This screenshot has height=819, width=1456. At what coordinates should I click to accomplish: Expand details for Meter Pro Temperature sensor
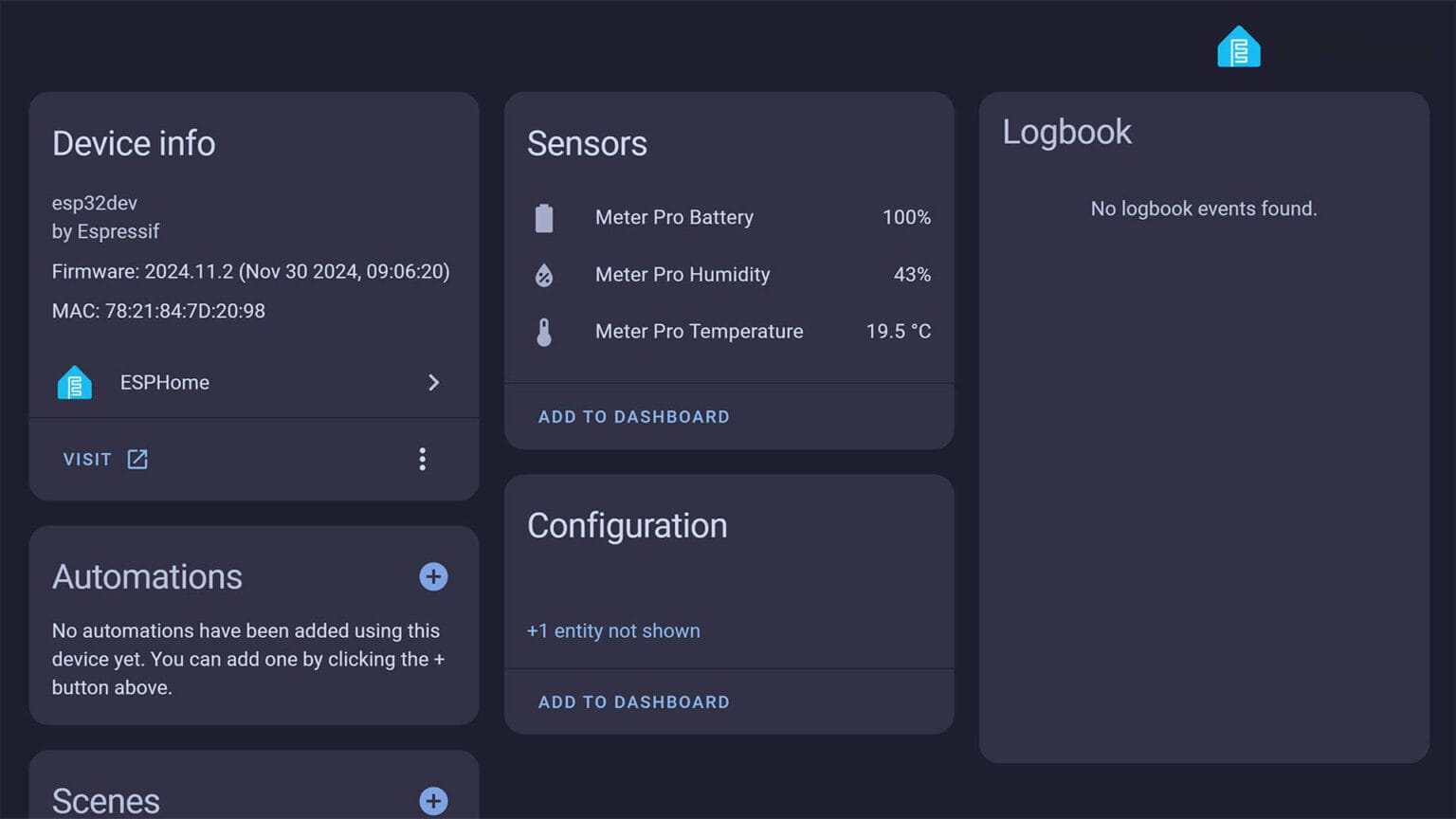[x=699, y=331]
